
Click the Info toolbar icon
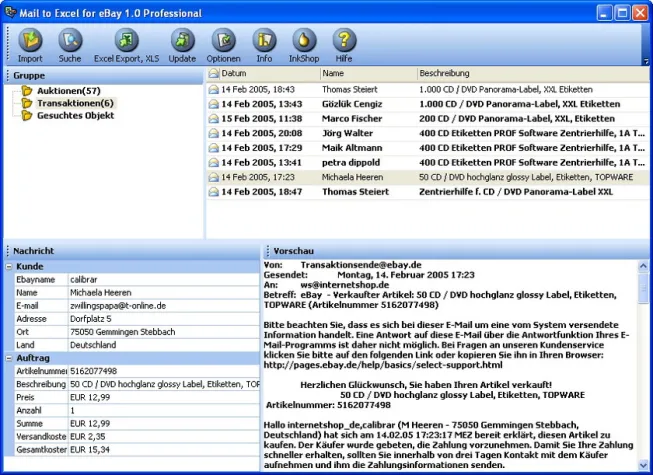(264, 44)
